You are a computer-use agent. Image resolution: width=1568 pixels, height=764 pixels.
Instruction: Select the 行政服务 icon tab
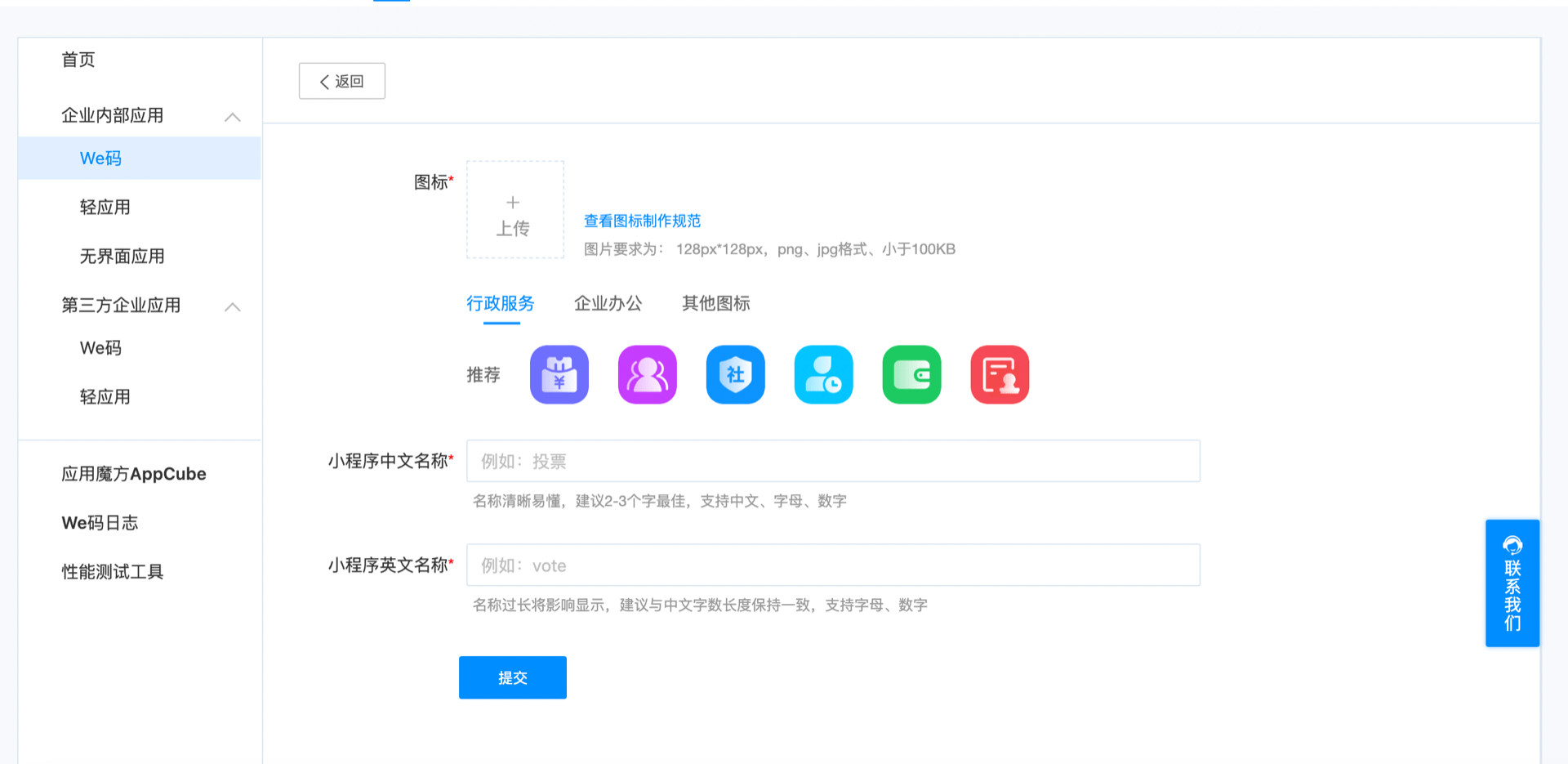501,304
